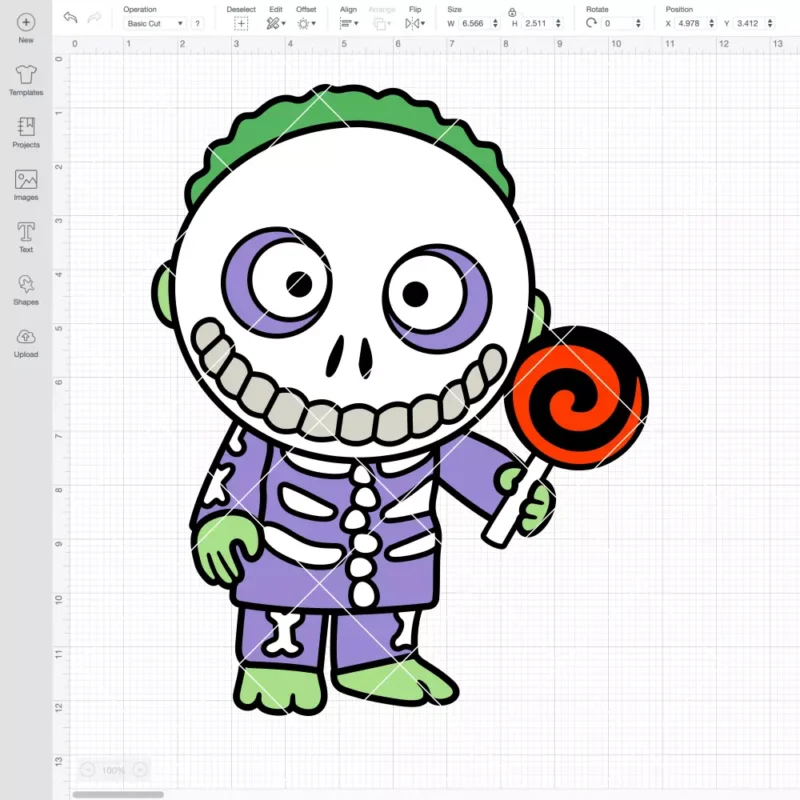Click the zoom out minus button
800x800 pixels.
(88, 769)
